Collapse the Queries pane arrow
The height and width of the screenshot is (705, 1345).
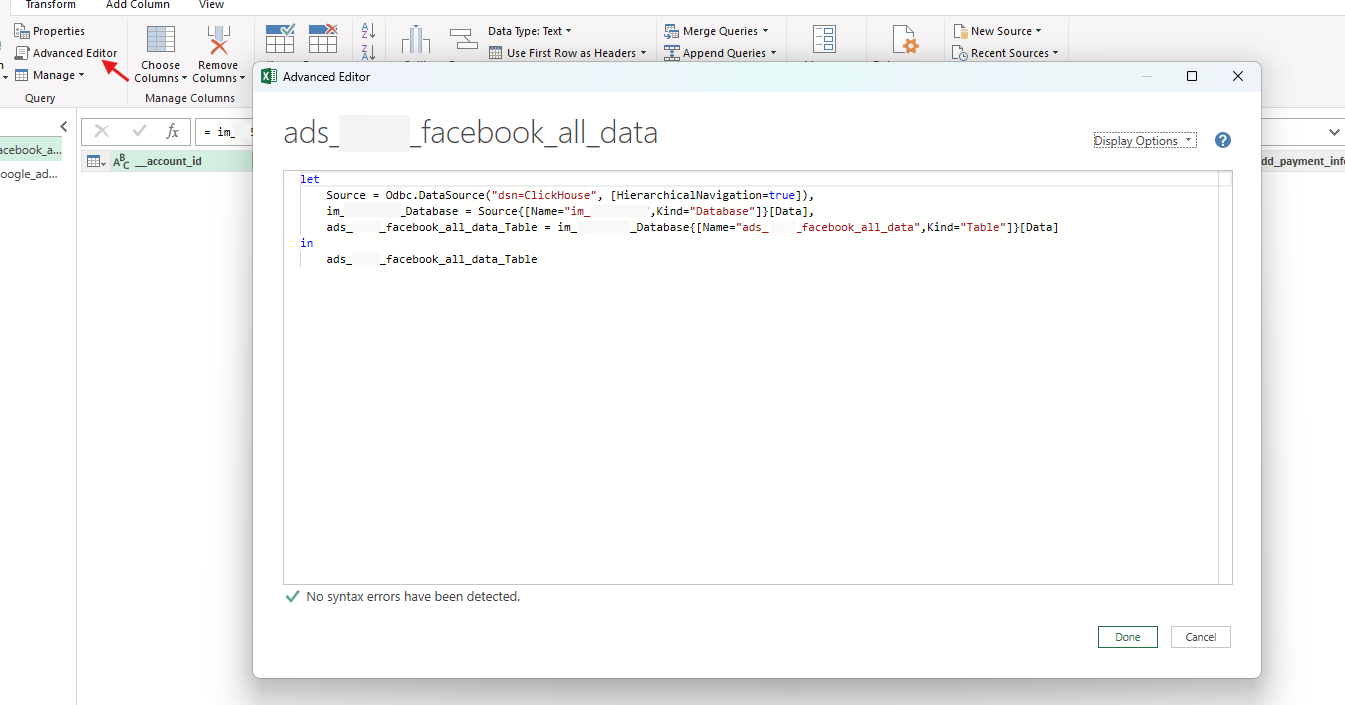[64, 126]
